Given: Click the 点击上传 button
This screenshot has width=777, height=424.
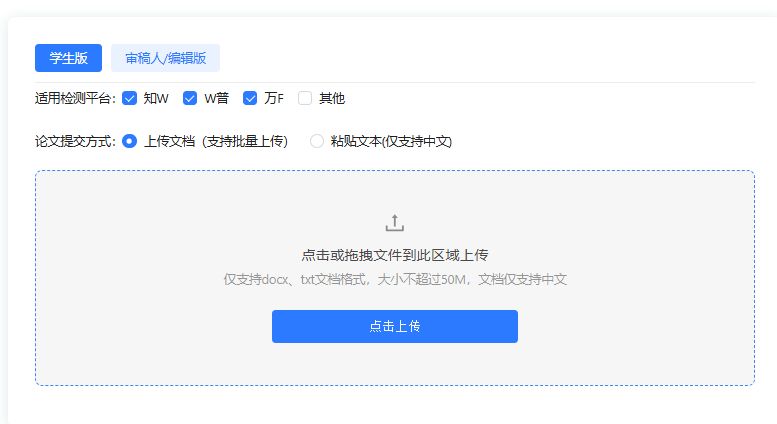Looking at the screenshot, I should (395, 326).
